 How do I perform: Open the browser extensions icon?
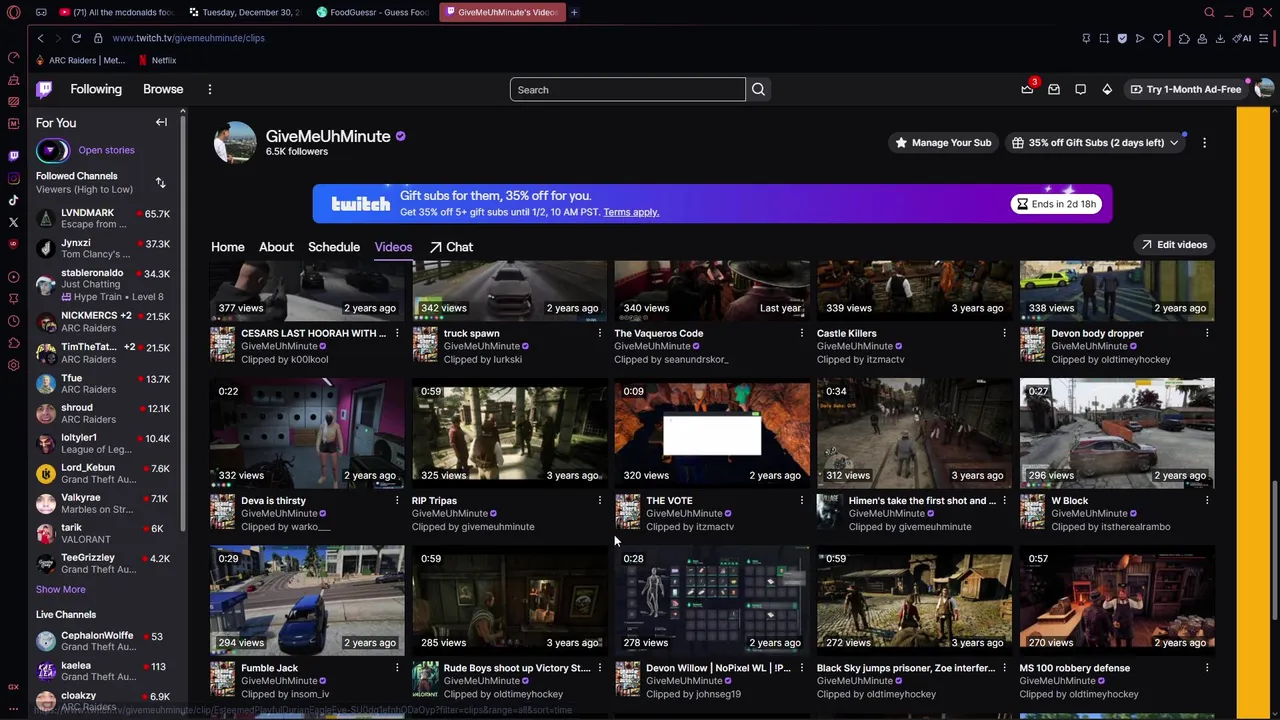coord(1184,38)
